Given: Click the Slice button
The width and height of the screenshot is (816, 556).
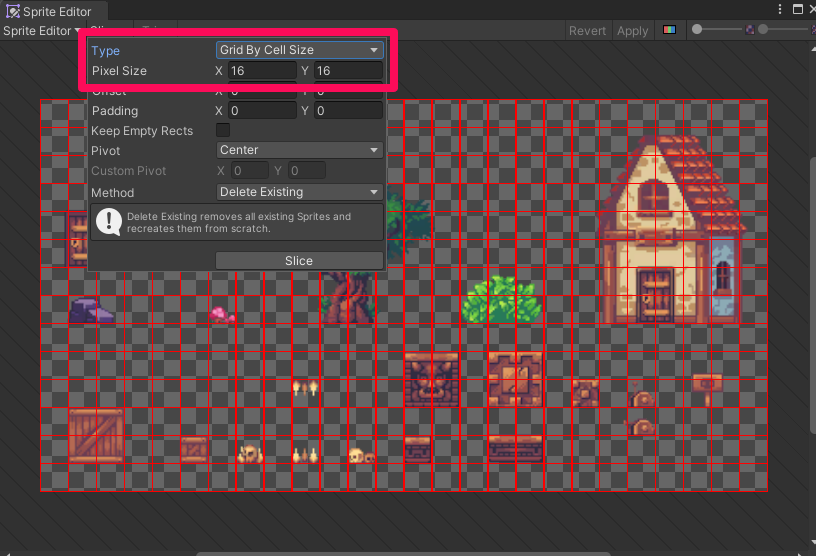Looking at the screenshot, I should pyautogui.click(x=299, y=261).
